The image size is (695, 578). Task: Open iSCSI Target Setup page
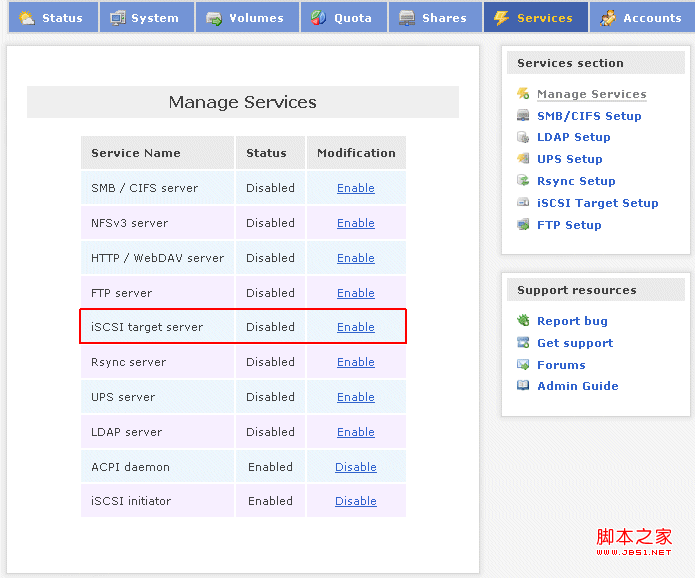(598, 203)
